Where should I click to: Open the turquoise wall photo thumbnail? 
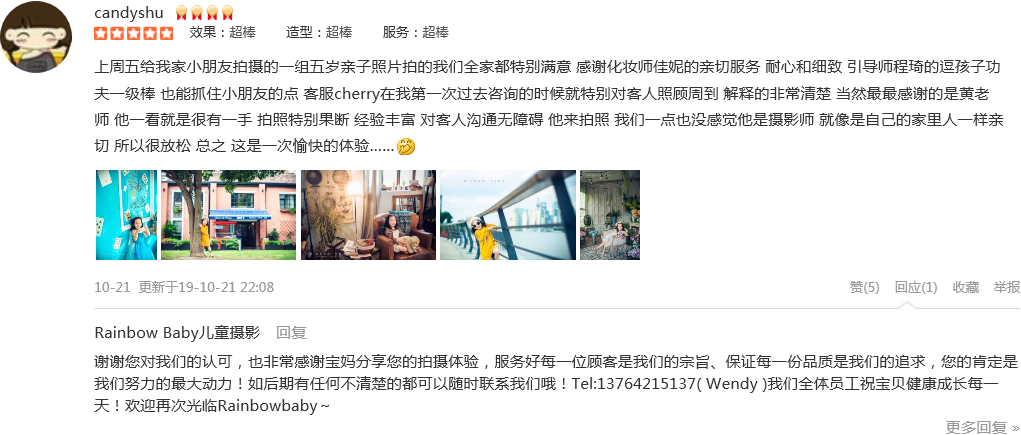(x=126, y=215)
